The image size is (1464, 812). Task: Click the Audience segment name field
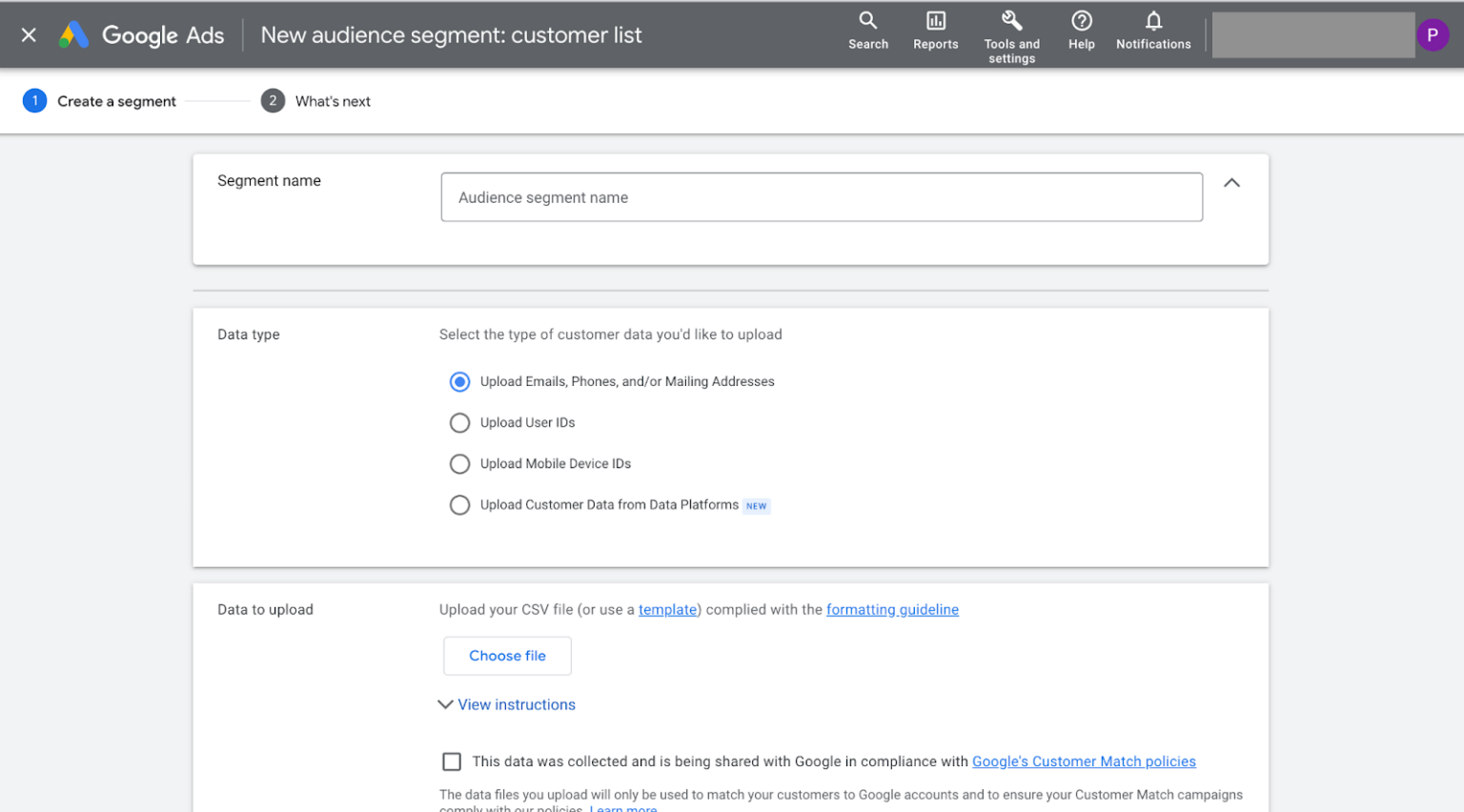821,197
